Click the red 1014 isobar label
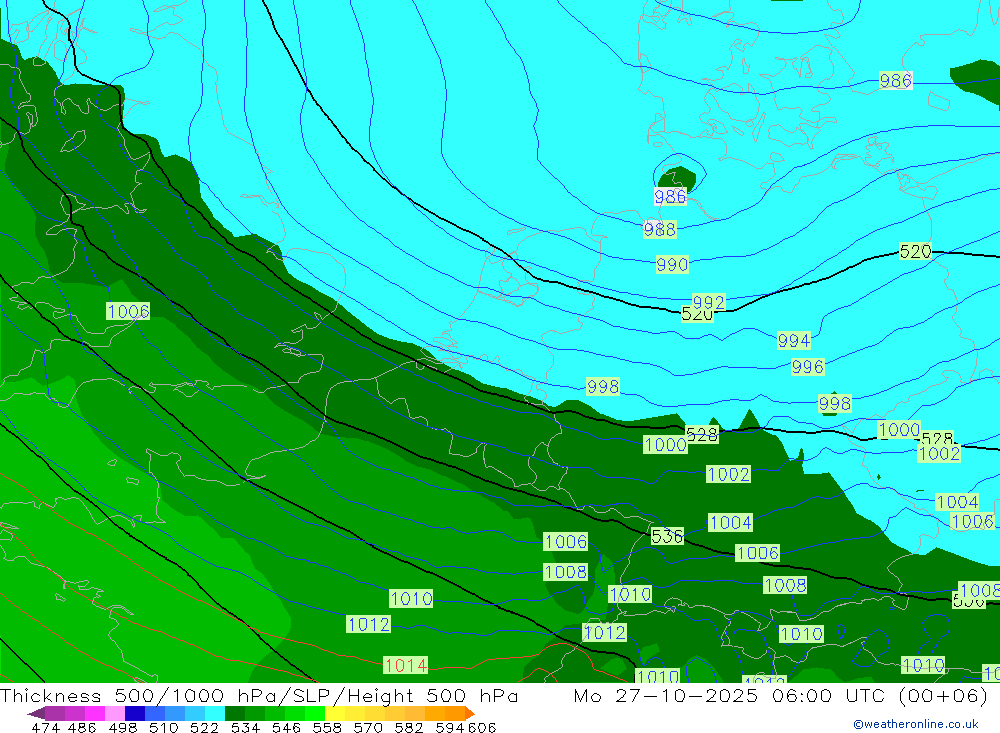Viewport: 1000px width, 733px height. tap(406, 665)
